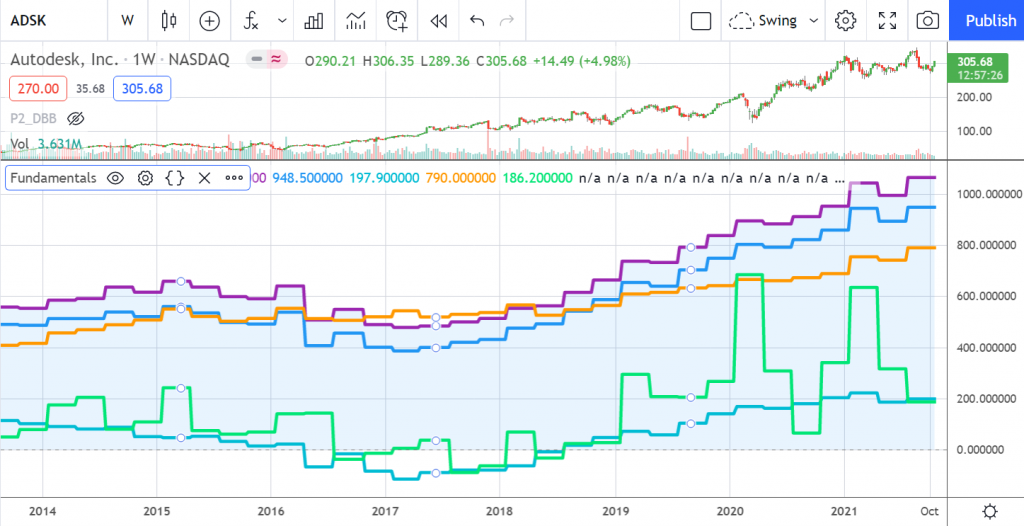Click the blue Publish button
Screen dimensions: 1024x526
point(990,20)
